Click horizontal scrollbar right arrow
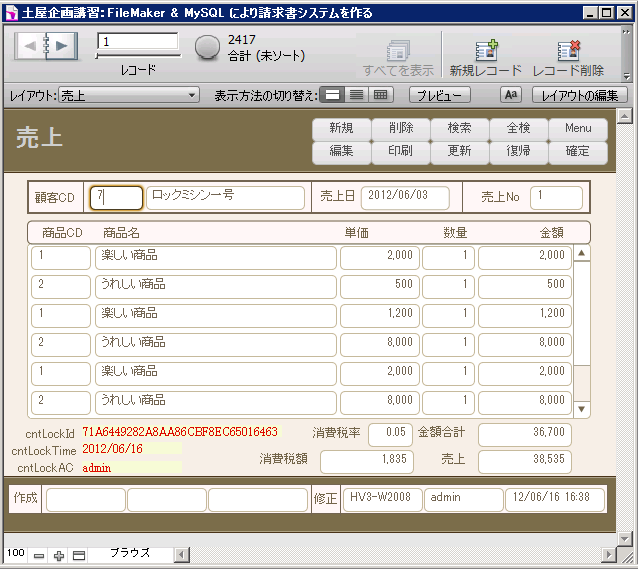The height and width of the screenshot is (569, 638). (x=609, y=554)
